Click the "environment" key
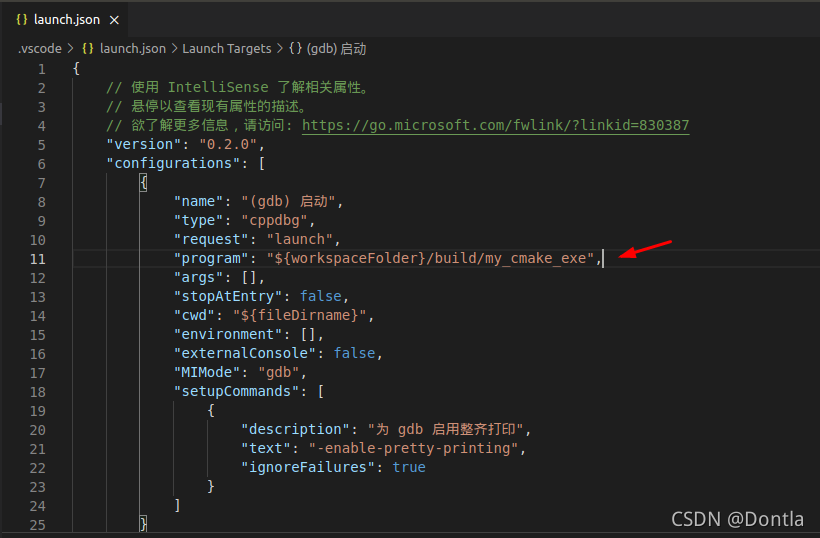This screenshot has height=538, width=820. click(228, 334)
